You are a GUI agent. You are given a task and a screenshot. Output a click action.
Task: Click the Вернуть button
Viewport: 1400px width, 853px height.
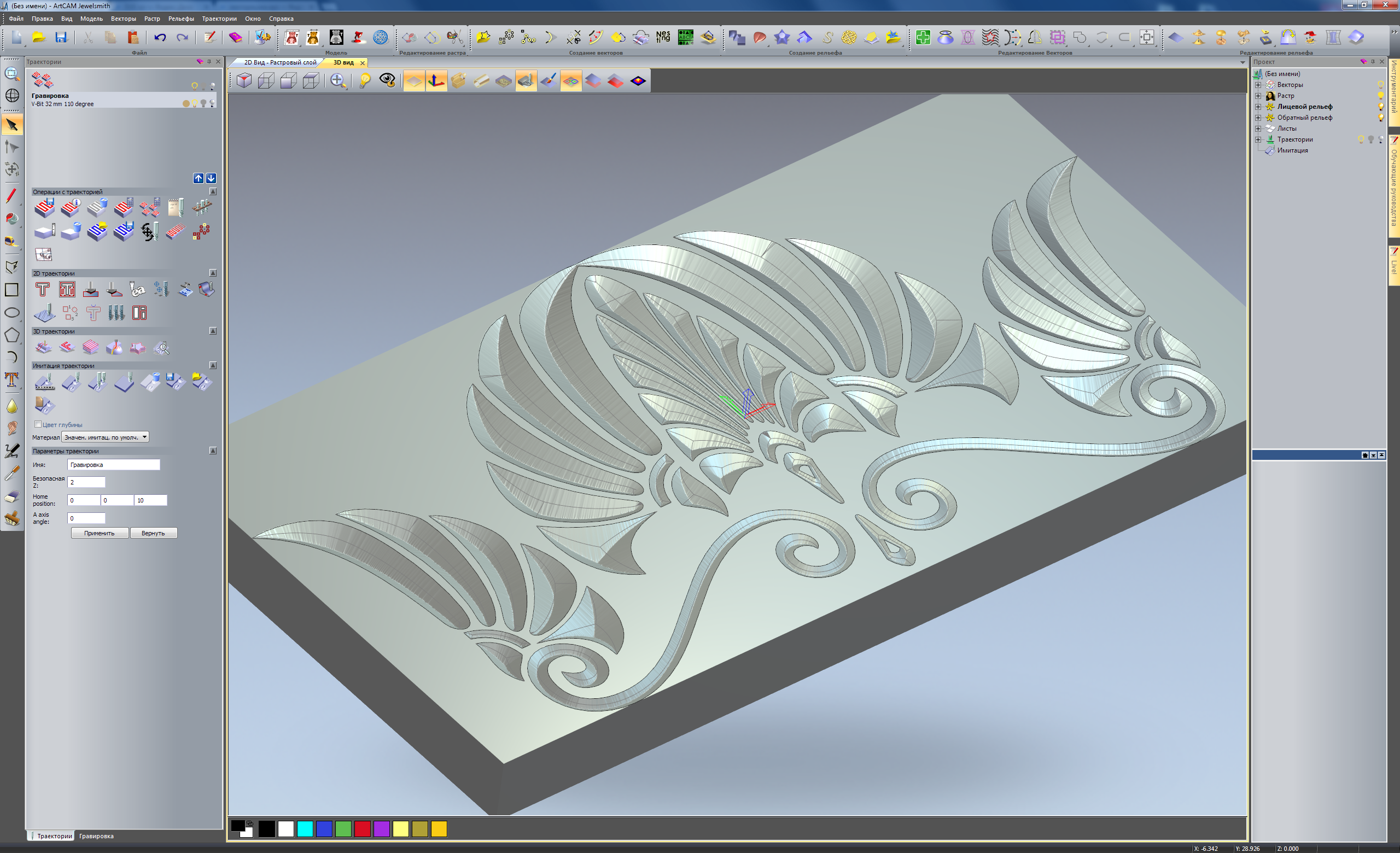click(x=153, y=533)
